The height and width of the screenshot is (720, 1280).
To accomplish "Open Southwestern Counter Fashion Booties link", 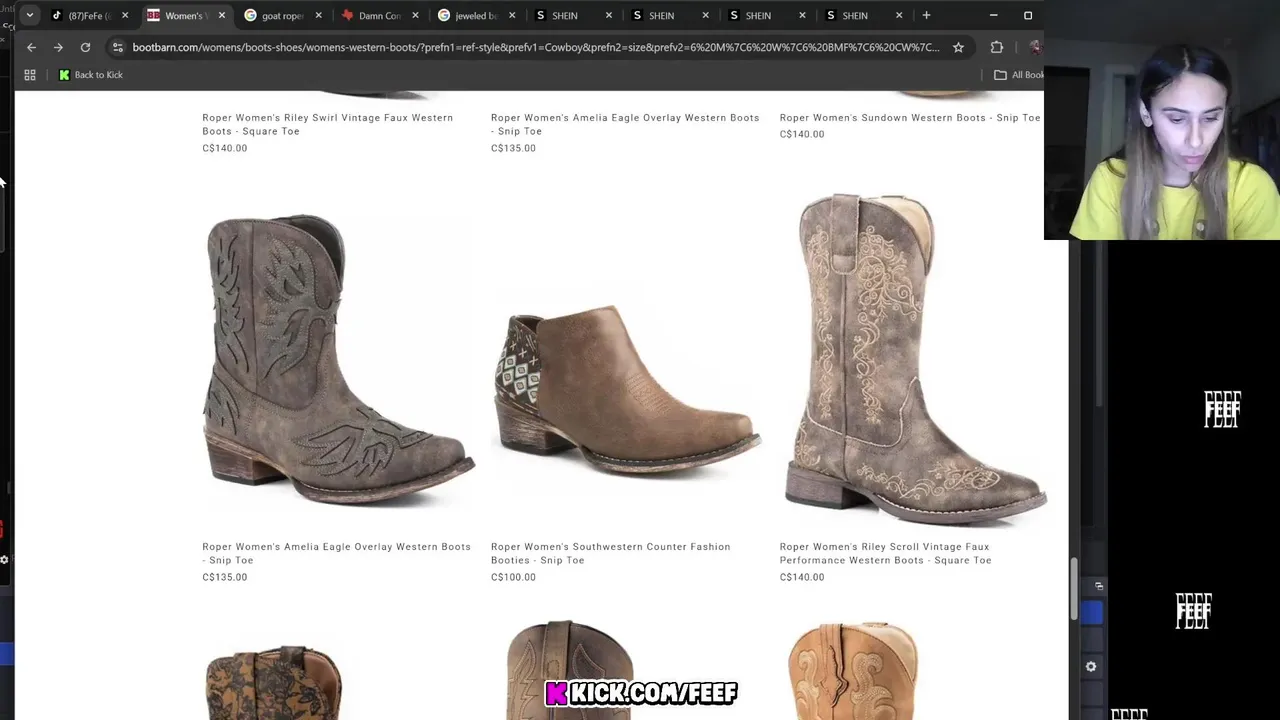I will (x=610, y=553).
